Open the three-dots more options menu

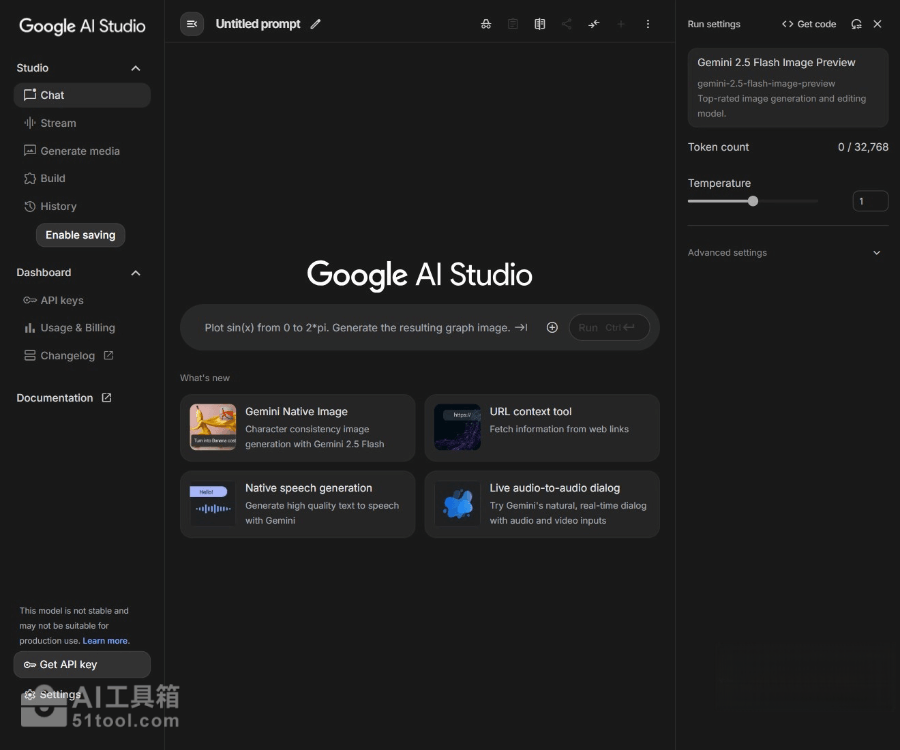648,24
